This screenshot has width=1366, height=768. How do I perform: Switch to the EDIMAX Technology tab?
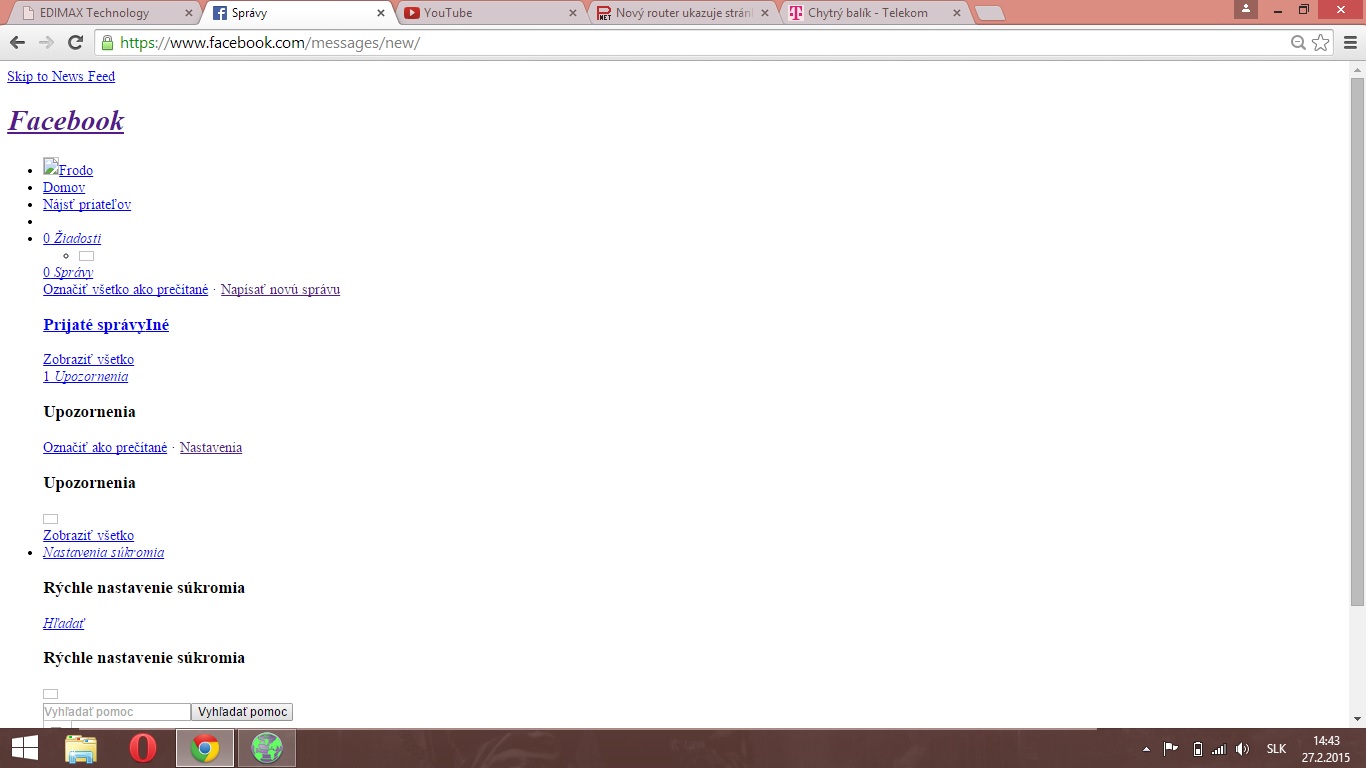coord(108,13)
